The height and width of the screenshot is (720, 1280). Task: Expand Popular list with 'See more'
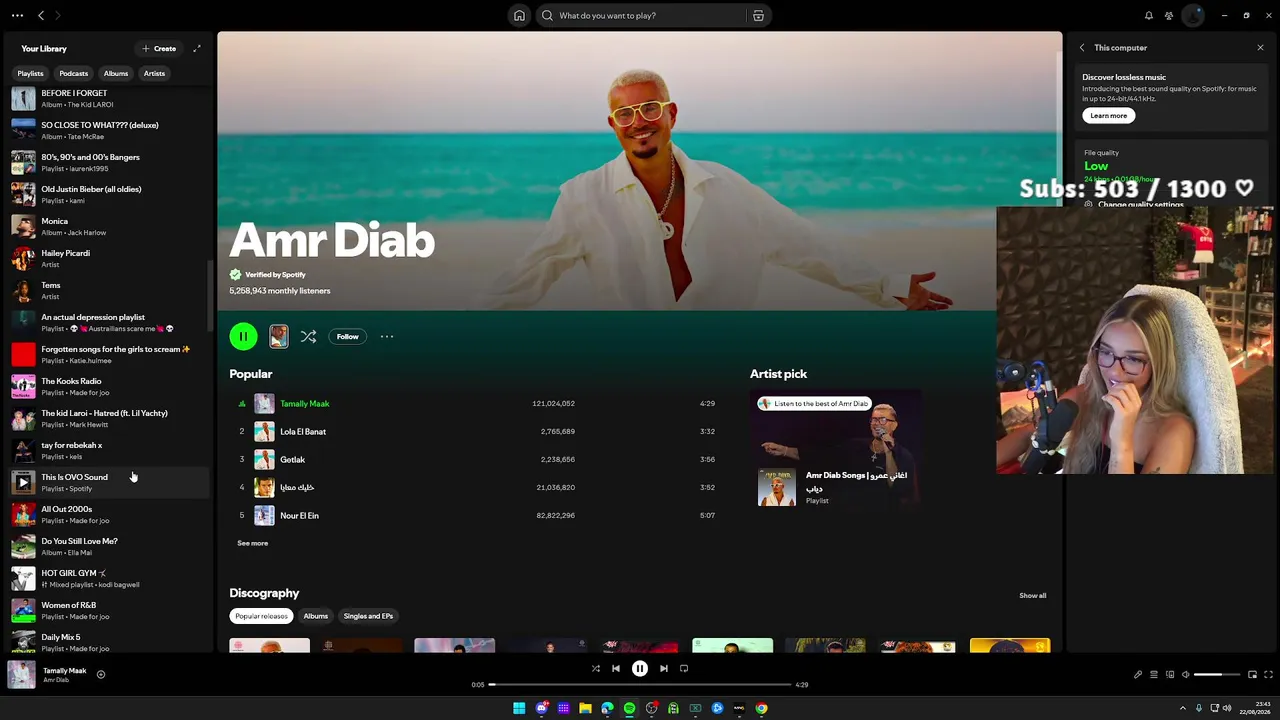[252, 543]
